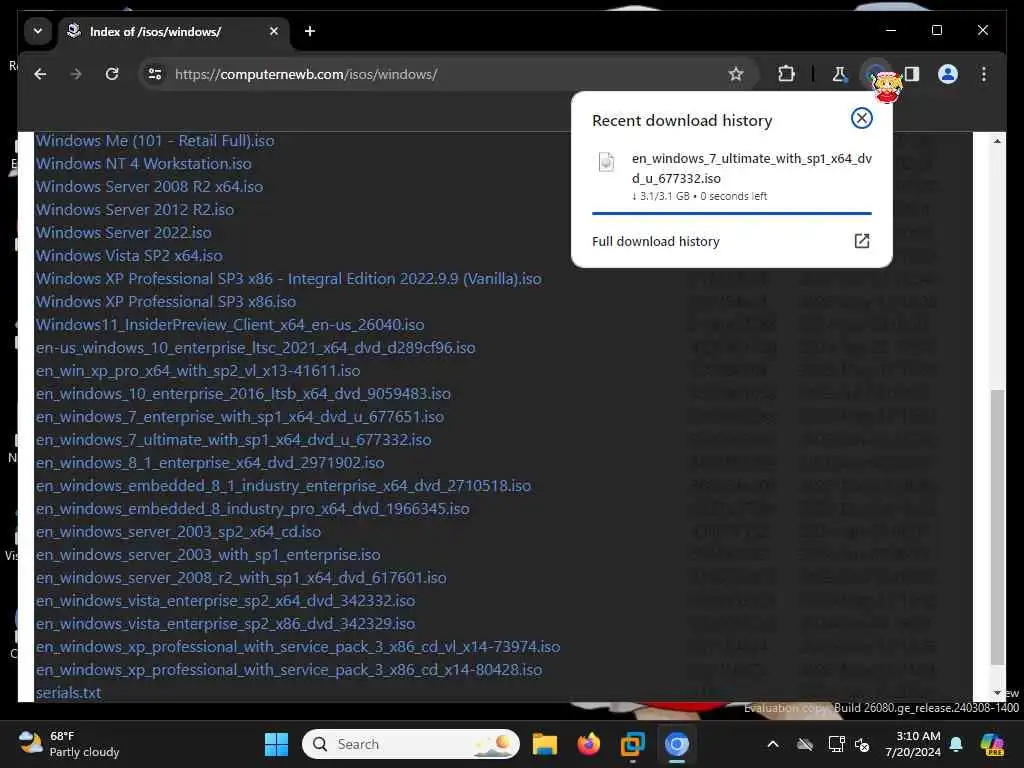This screenshot has height=768, width=1024.
Task: Click Windows XP Professional SP3 x86.iso
Action: tap(166, 302)
